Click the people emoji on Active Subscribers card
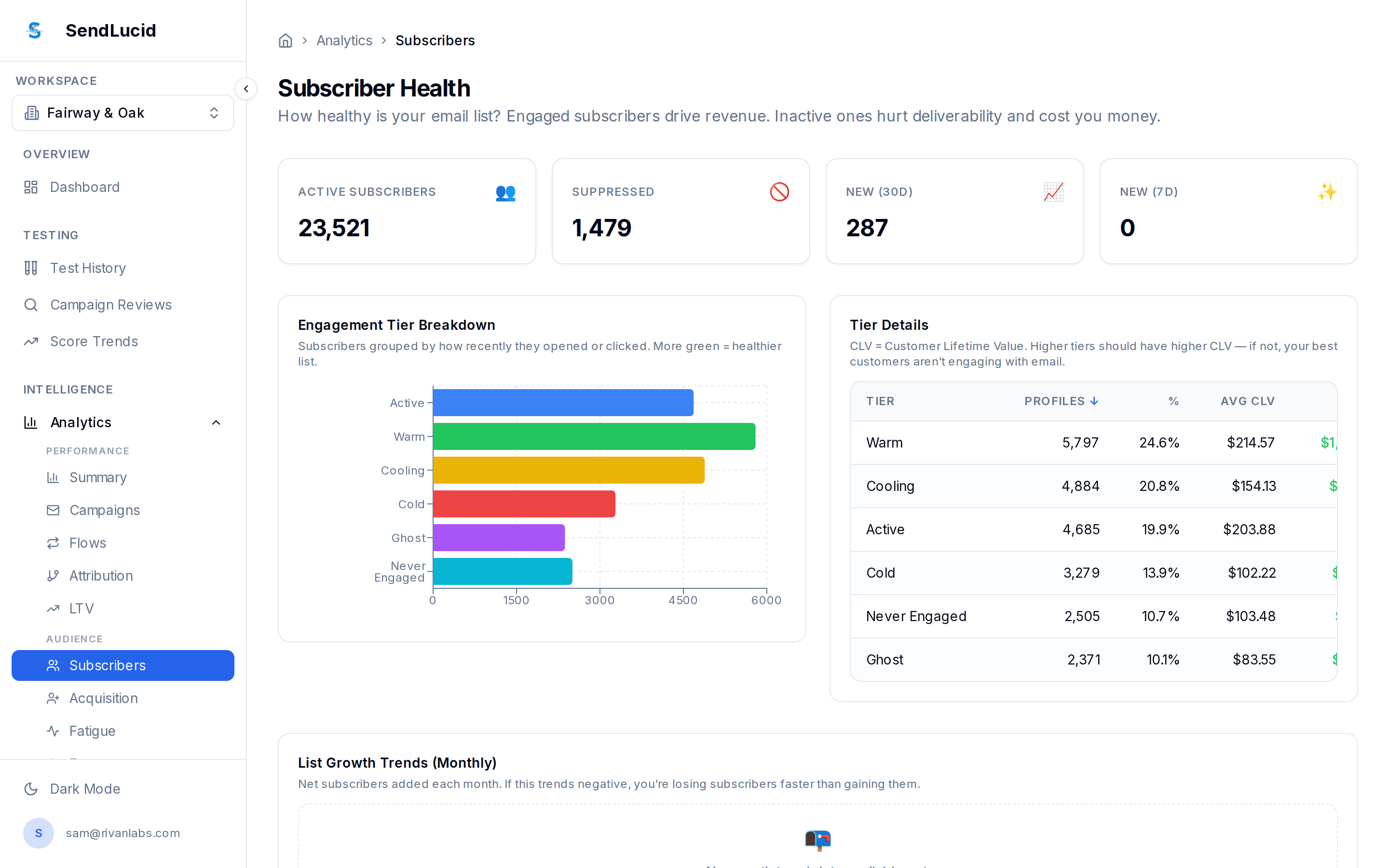 505,192
